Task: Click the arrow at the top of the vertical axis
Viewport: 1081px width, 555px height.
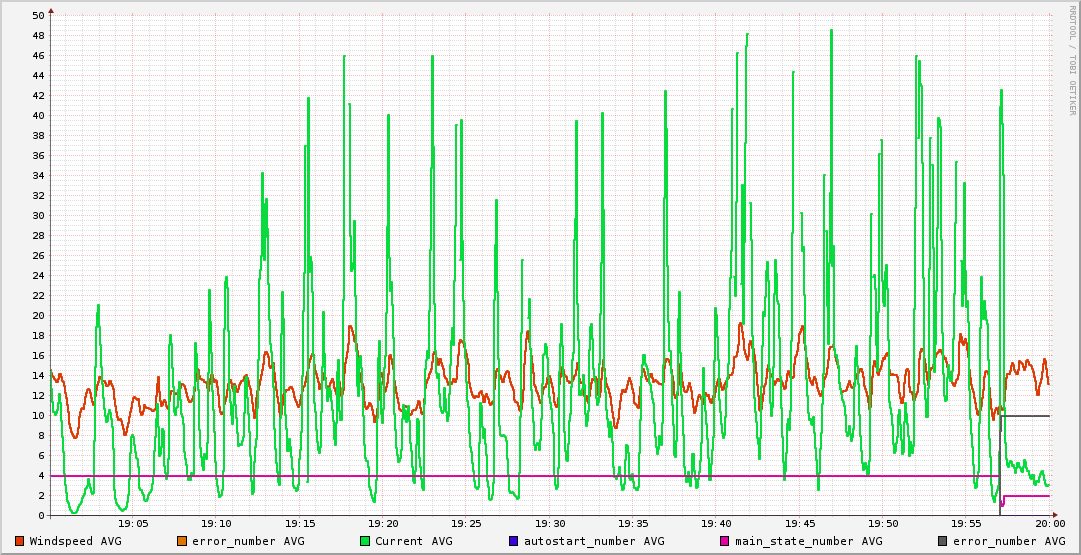Action: pos(51,10)
